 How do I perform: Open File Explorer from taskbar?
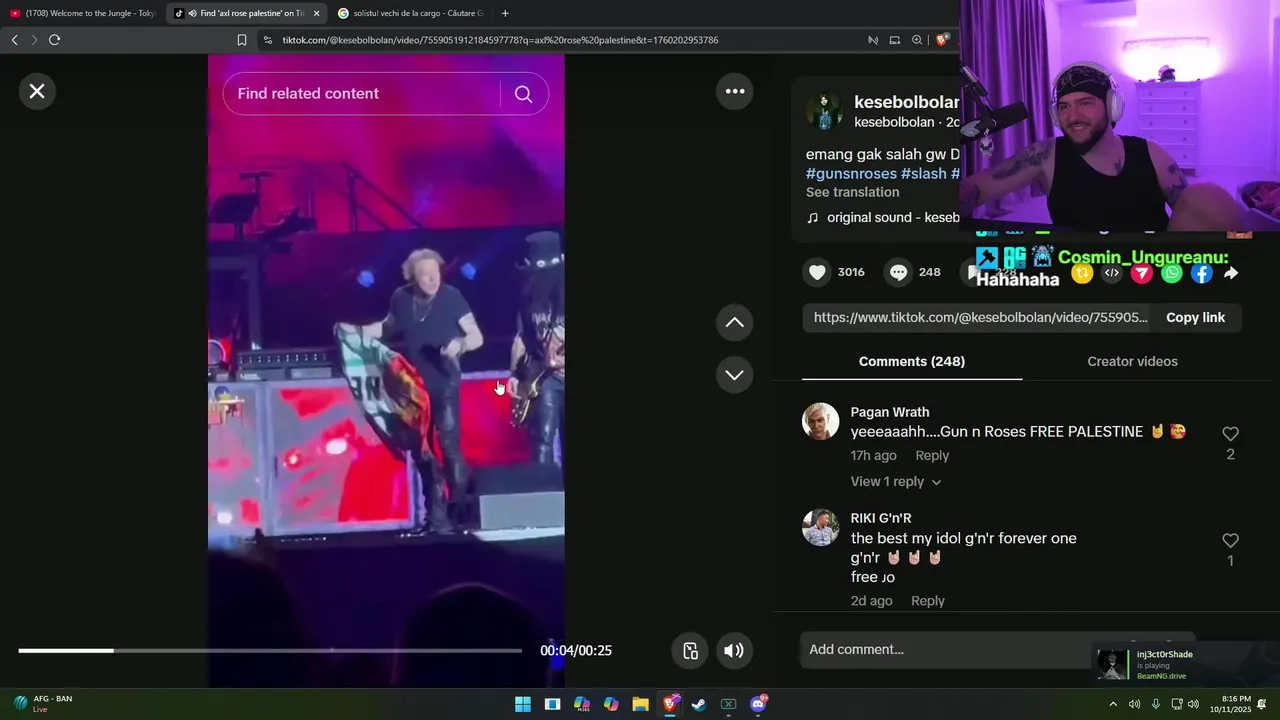coord(640,705)
